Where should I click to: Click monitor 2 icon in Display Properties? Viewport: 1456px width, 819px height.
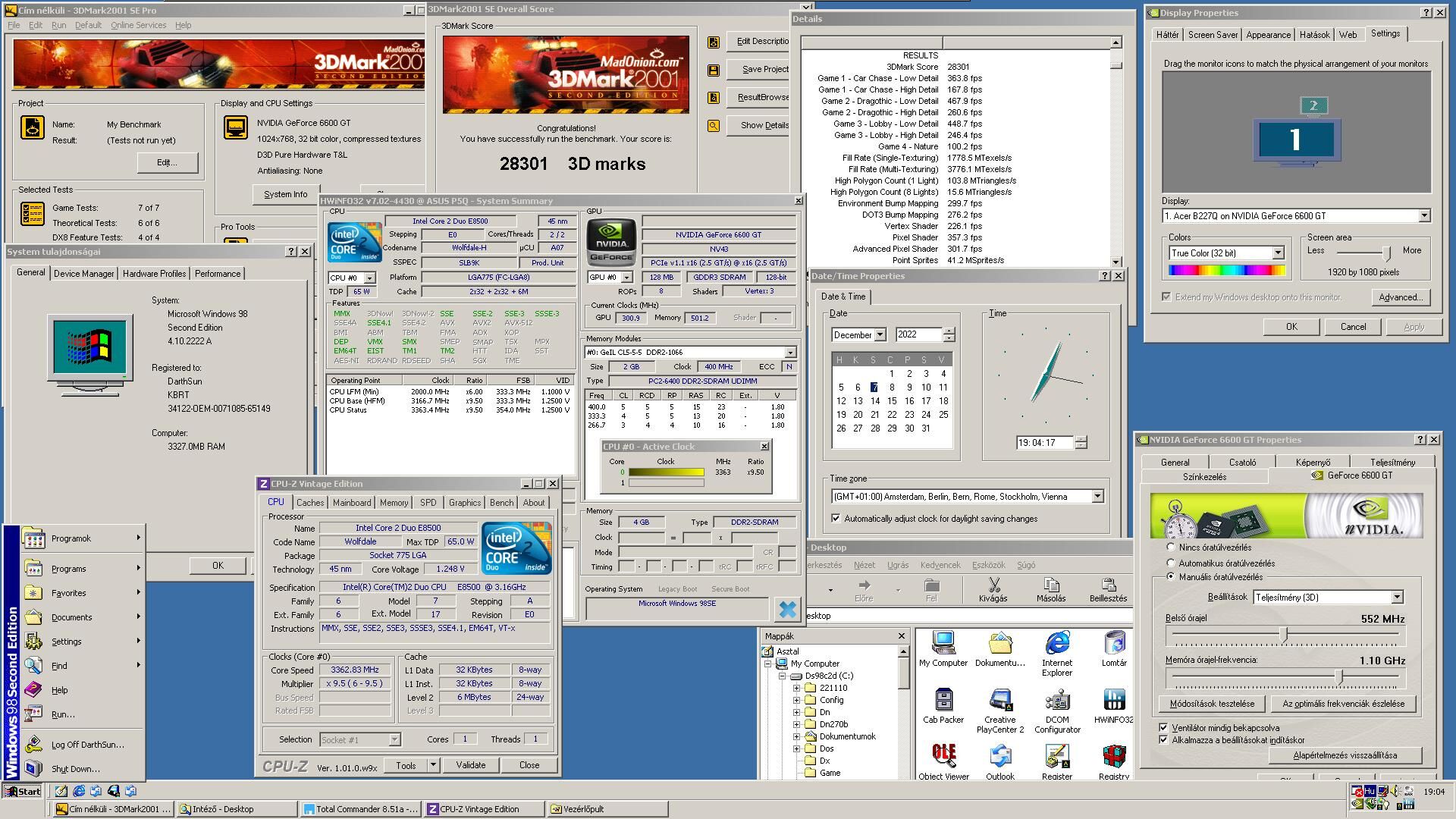click(x=1313, y=106)
